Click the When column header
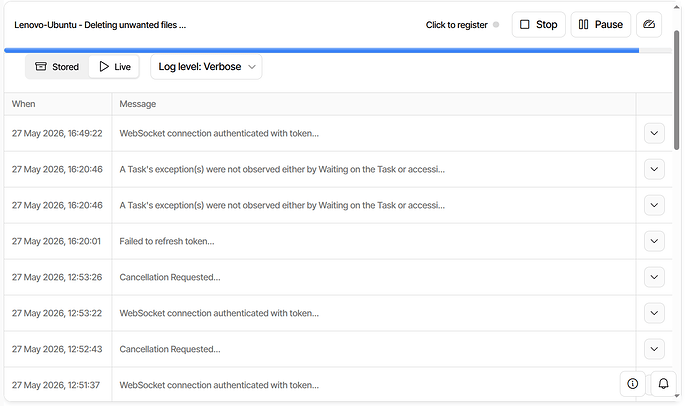Screen dimensions: 690x406 58,104
